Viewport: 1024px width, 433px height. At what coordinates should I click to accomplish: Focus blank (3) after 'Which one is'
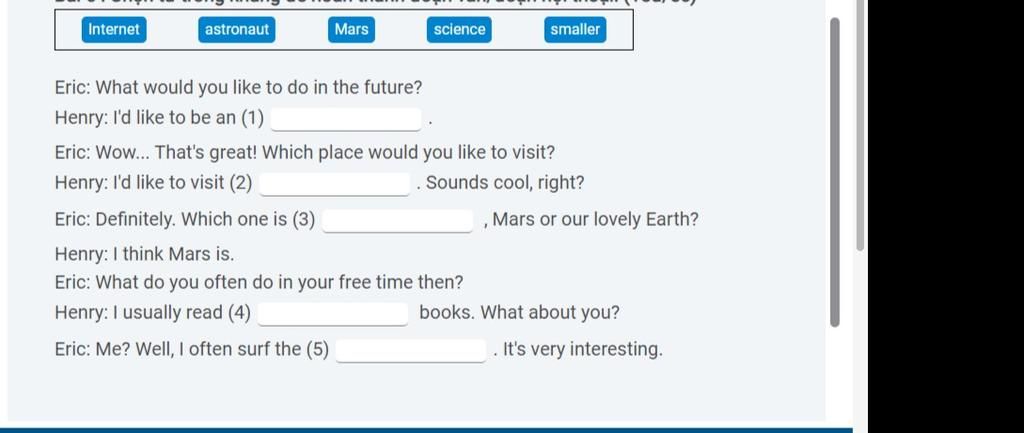[397, 221]
